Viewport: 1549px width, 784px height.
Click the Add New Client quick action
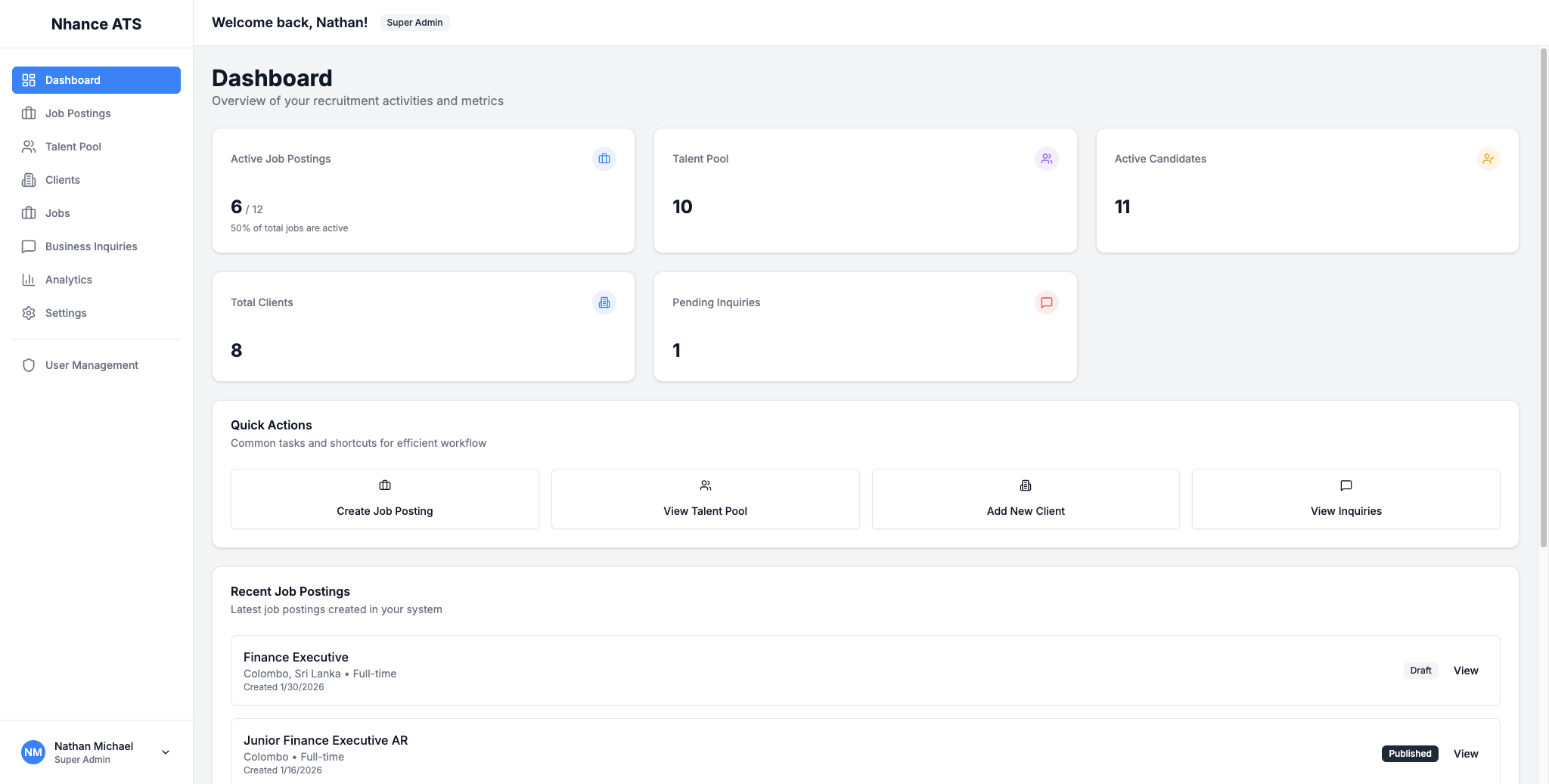tap(1025, 499)
